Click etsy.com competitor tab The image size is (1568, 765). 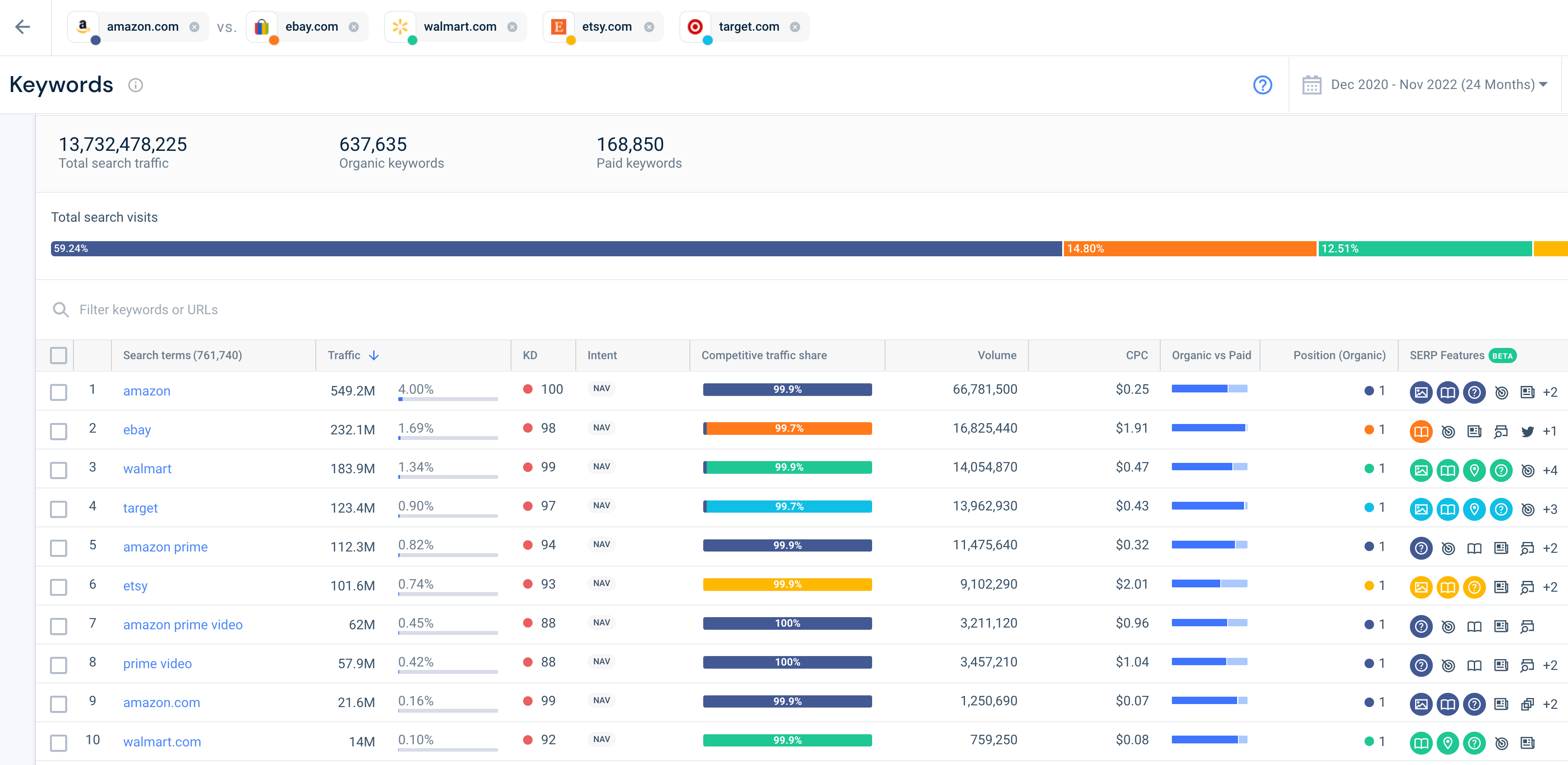coord(603,27)
